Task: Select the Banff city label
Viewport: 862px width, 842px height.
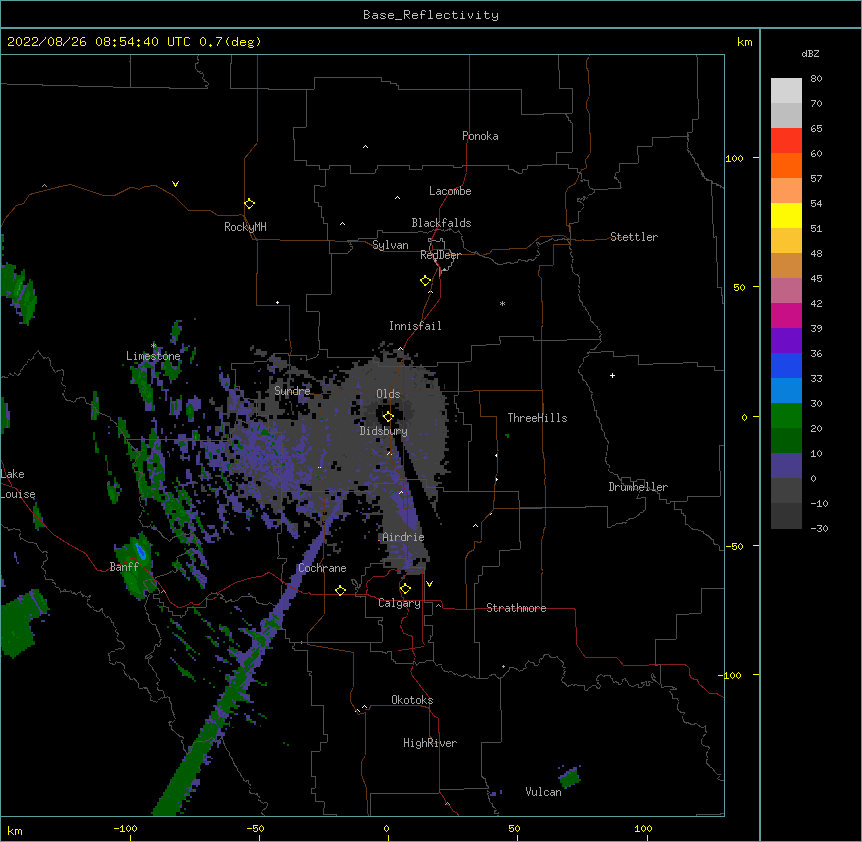Action: [x=124, y=567]
